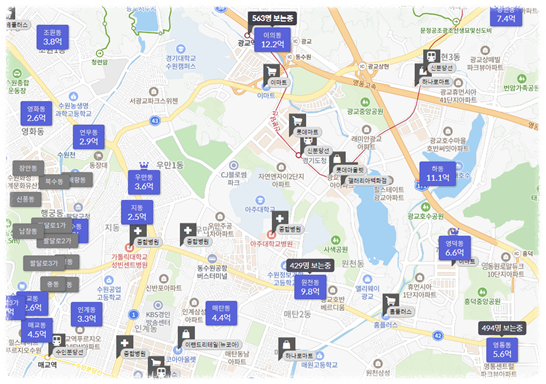The width and height of the screenshot is (546, 384).
Task: Select the 신분당선 subway icon near 경기도청
Action: 308,141
